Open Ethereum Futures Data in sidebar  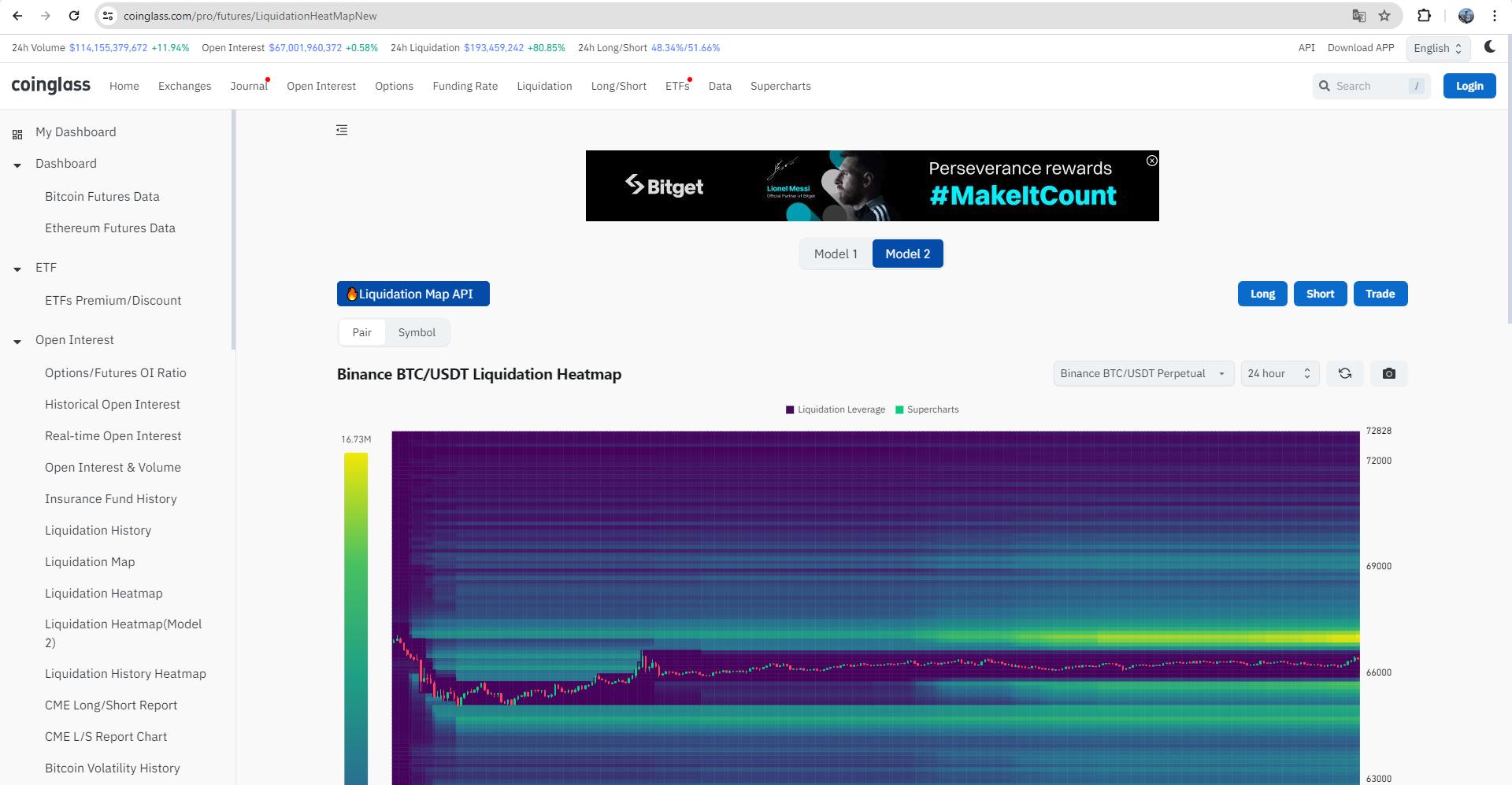[x=110, y=228]
